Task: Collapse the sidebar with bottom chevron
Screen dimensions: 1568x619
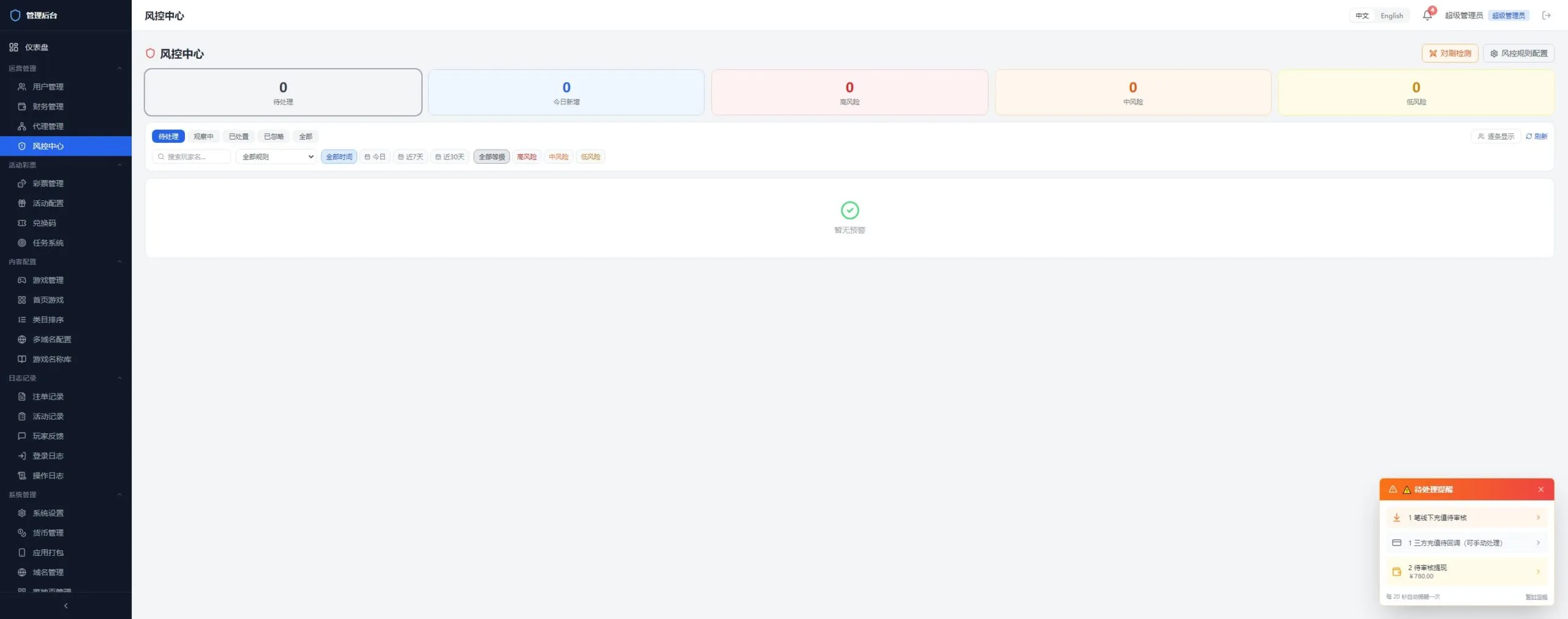Action: (x=66, y=606)
